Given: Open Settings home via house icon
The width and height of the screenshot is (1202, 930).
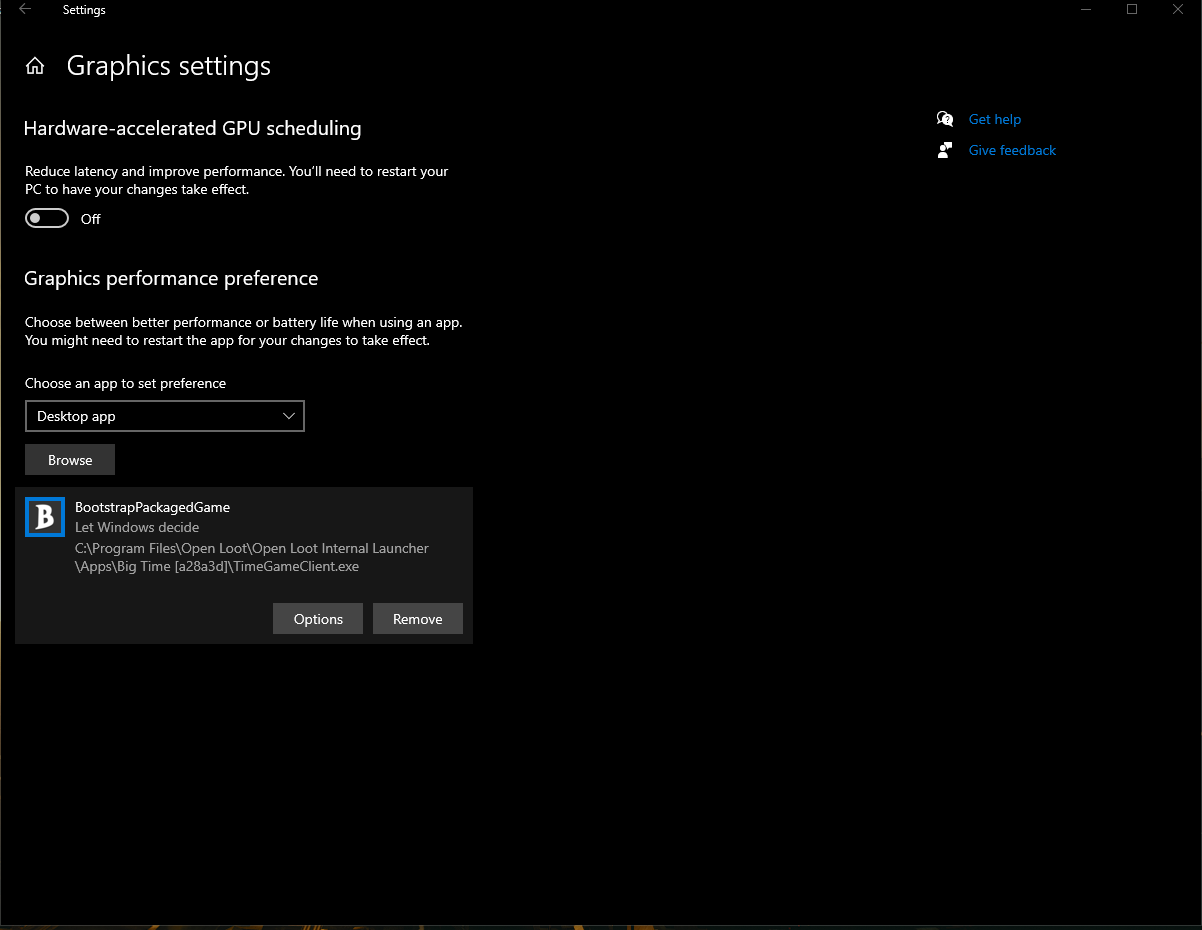Looking at the screenshot, I should pyautogui.click(x=35, y=66).
